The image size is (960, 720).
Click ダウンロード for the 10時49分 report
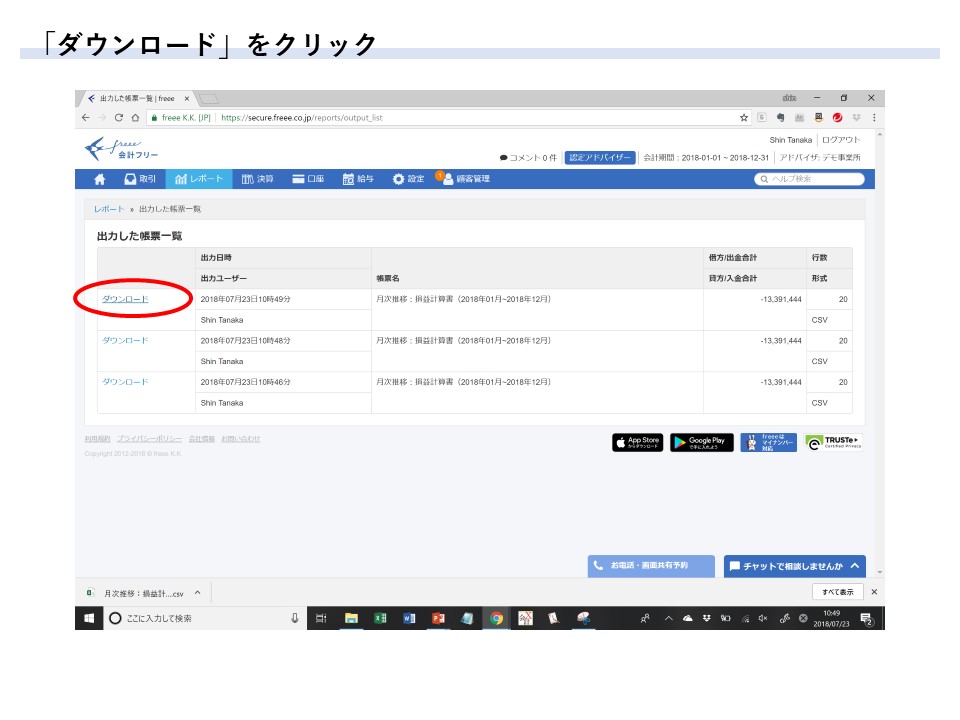click(x=125, y=299)
